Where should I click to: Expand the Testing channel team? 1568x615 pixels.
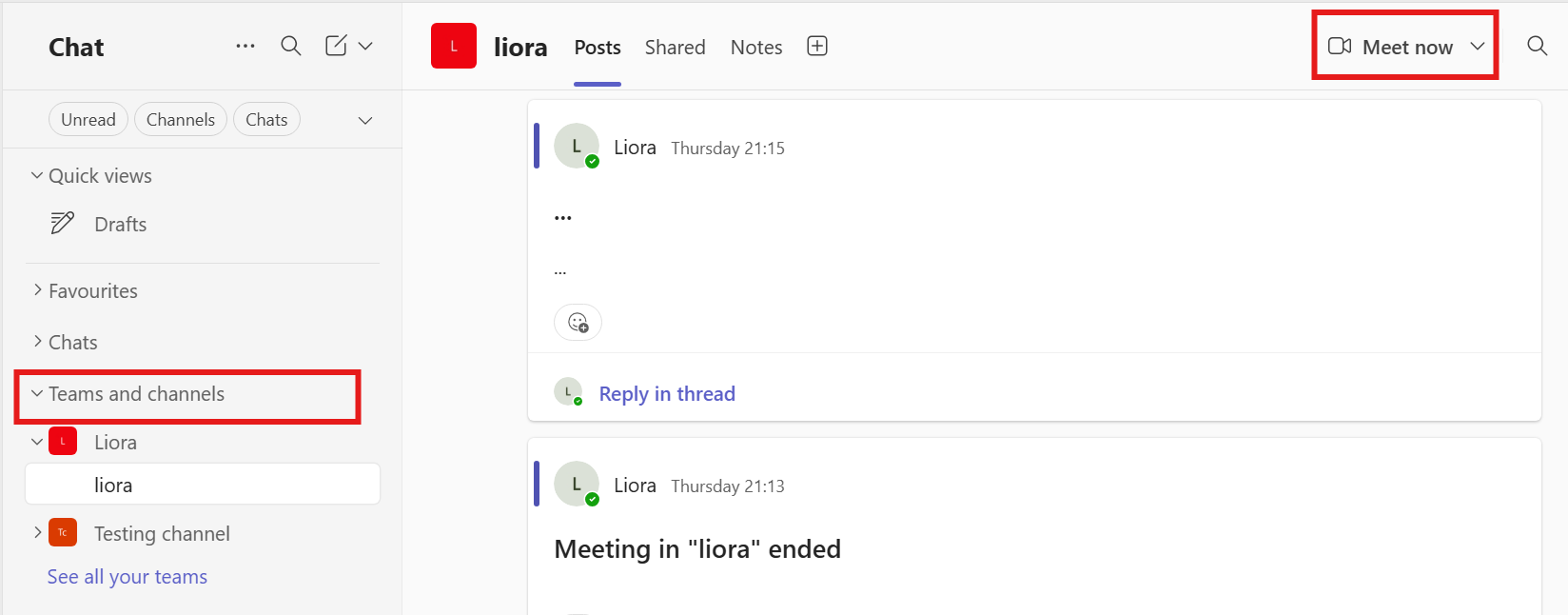(38, 532)
